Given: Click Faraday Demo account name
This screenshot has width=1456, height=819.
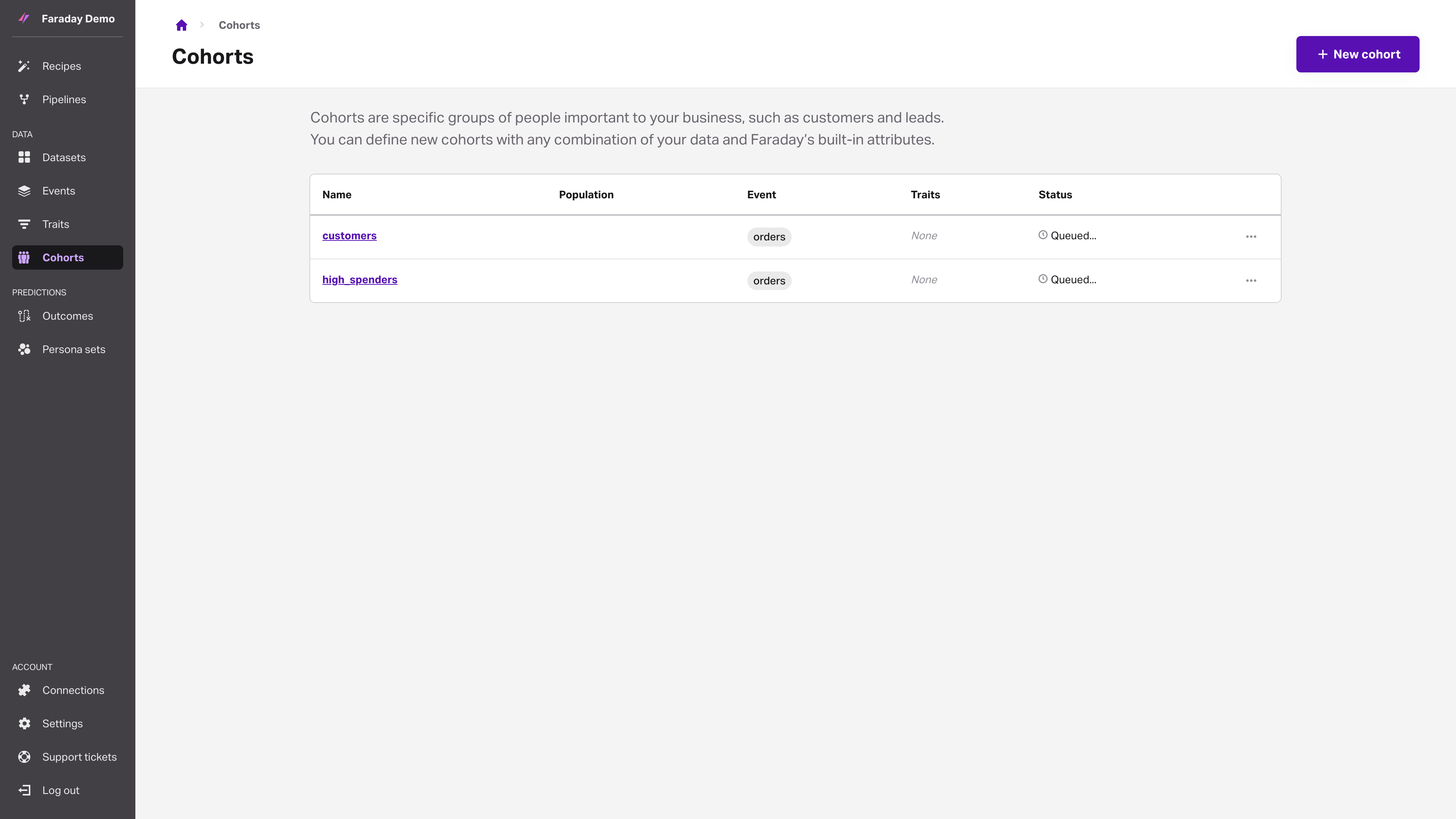Looking at the screenshot, I should (78, 19).
